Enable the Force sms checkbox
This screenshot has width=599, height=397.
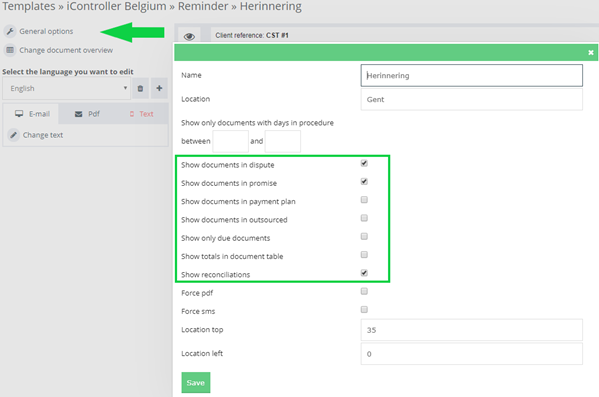tap(364, 309)
